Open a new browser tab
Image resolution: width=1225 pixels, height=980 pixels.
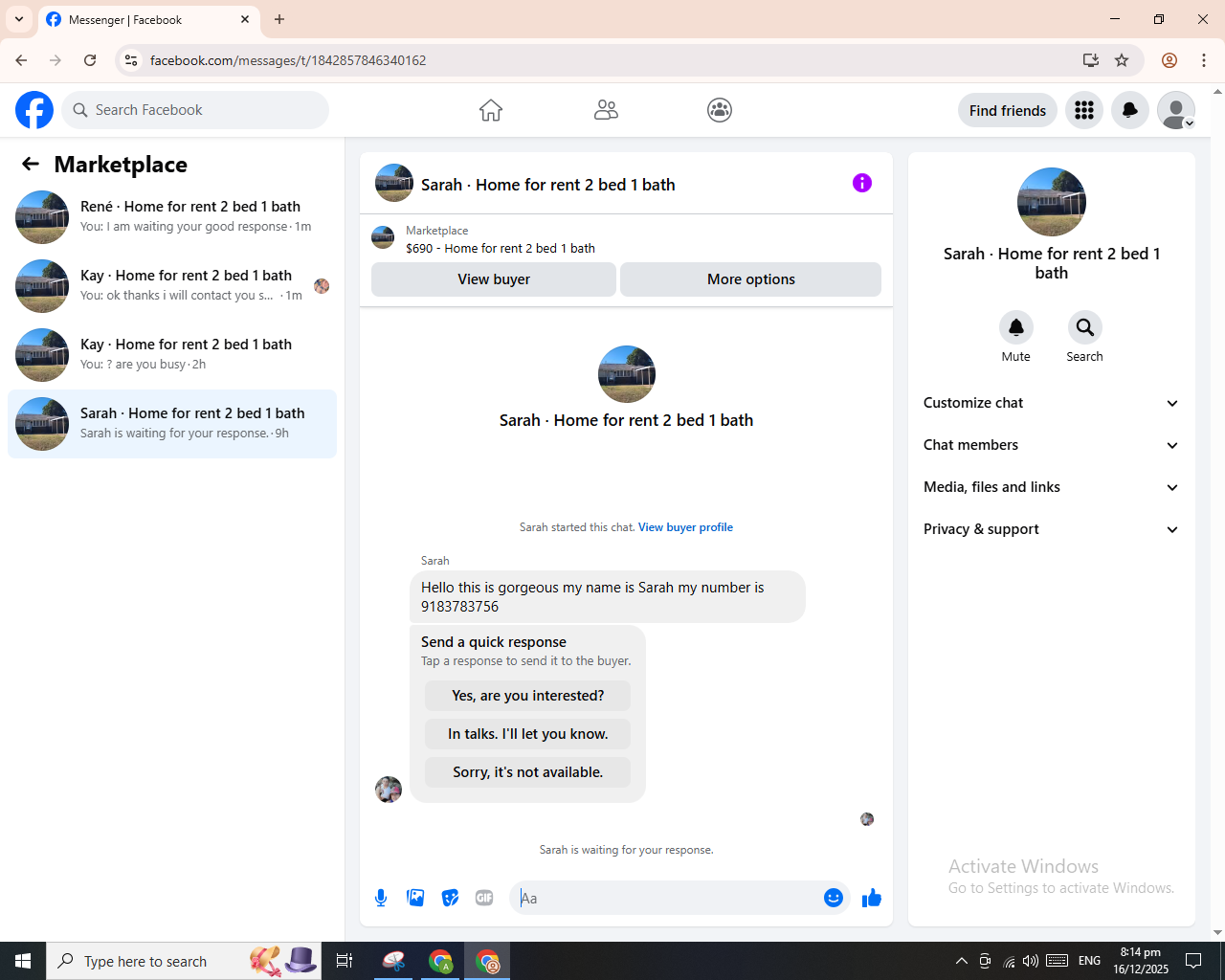pos(279,19)
